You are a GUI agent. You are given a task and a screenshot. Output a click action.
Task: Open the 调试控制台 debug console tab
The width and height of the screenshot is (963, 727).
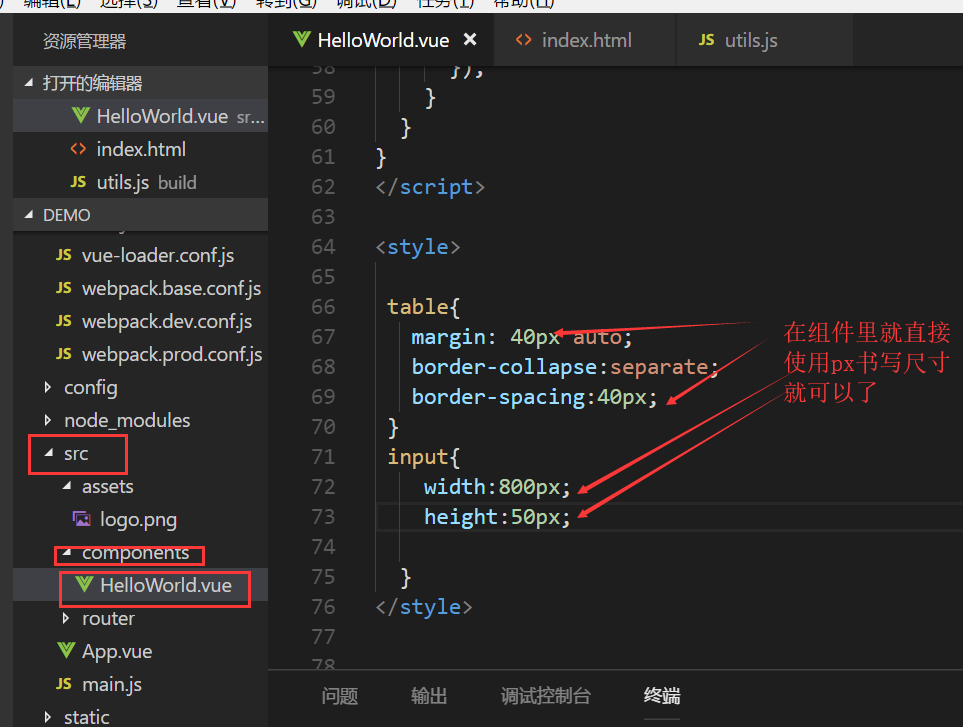pyautogui.click(x=545, y=696)
